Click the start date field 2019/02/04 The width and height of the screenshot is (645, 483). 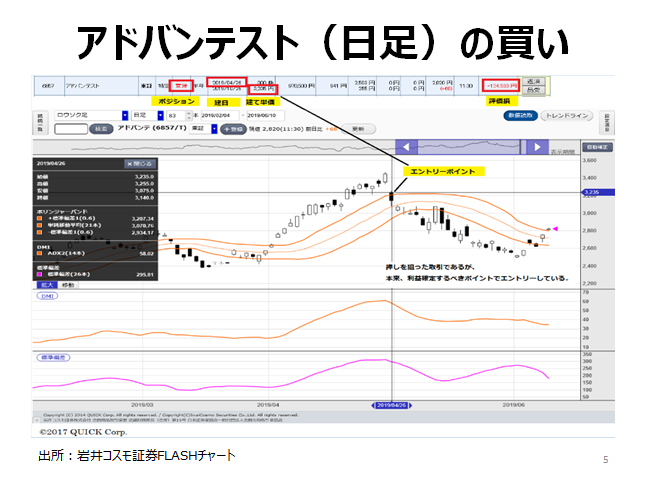(x=219, y=116)
